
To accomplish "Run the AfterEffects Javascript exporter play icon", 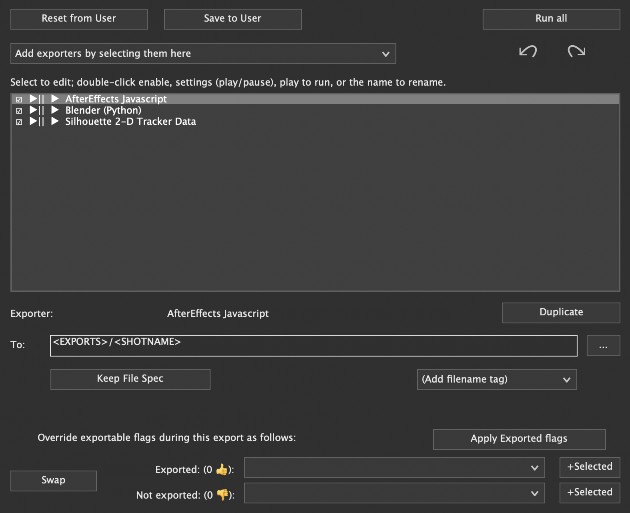I will (56, 100).
